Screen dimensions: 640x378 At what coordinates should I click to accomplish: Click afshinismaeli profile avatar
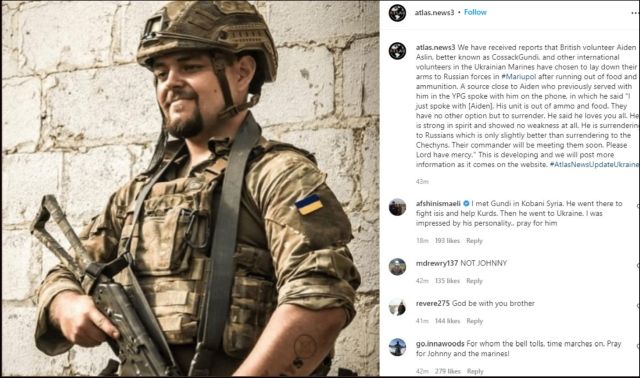(397, 207)
